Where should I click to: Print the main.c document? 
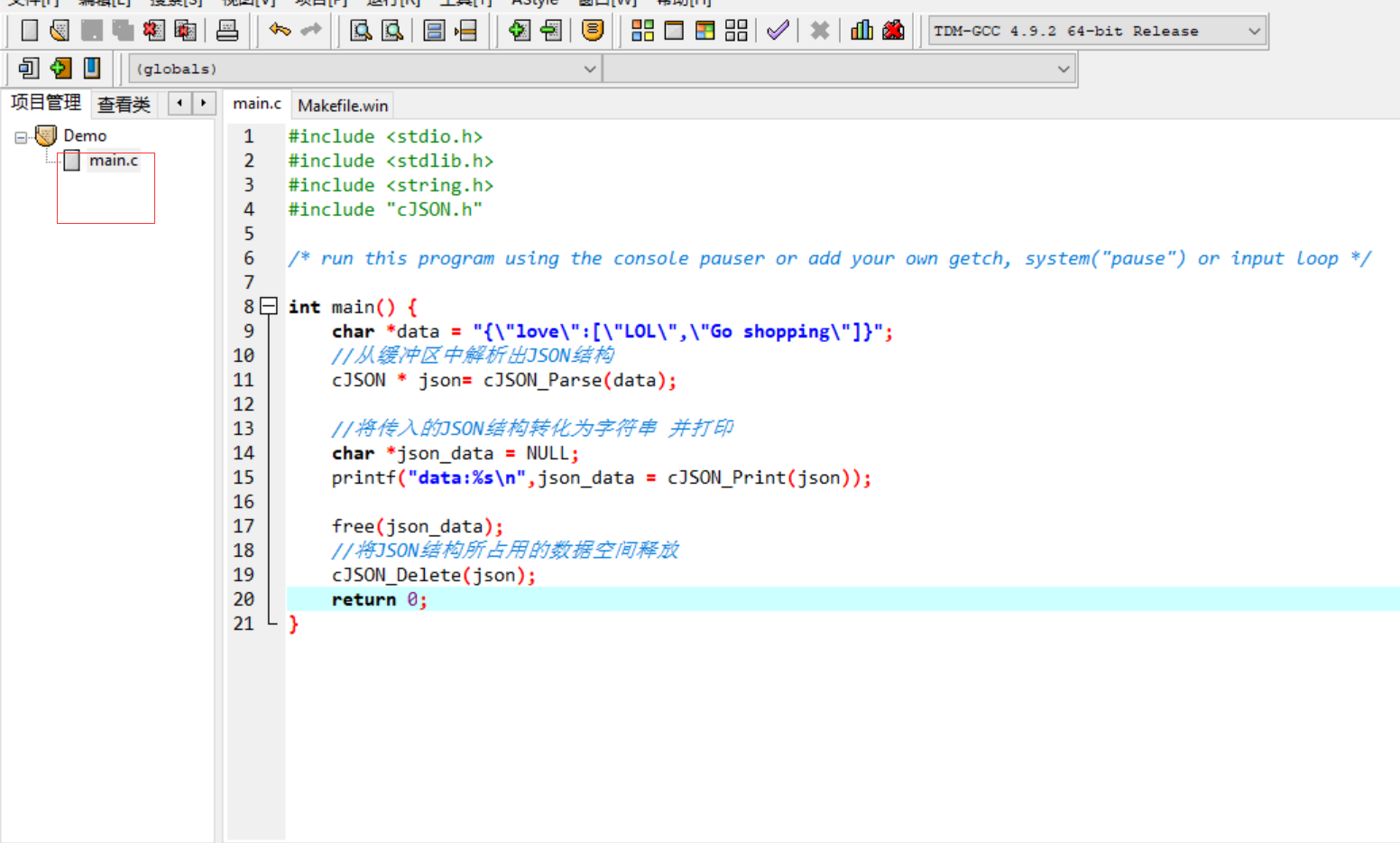coord(227,30)
